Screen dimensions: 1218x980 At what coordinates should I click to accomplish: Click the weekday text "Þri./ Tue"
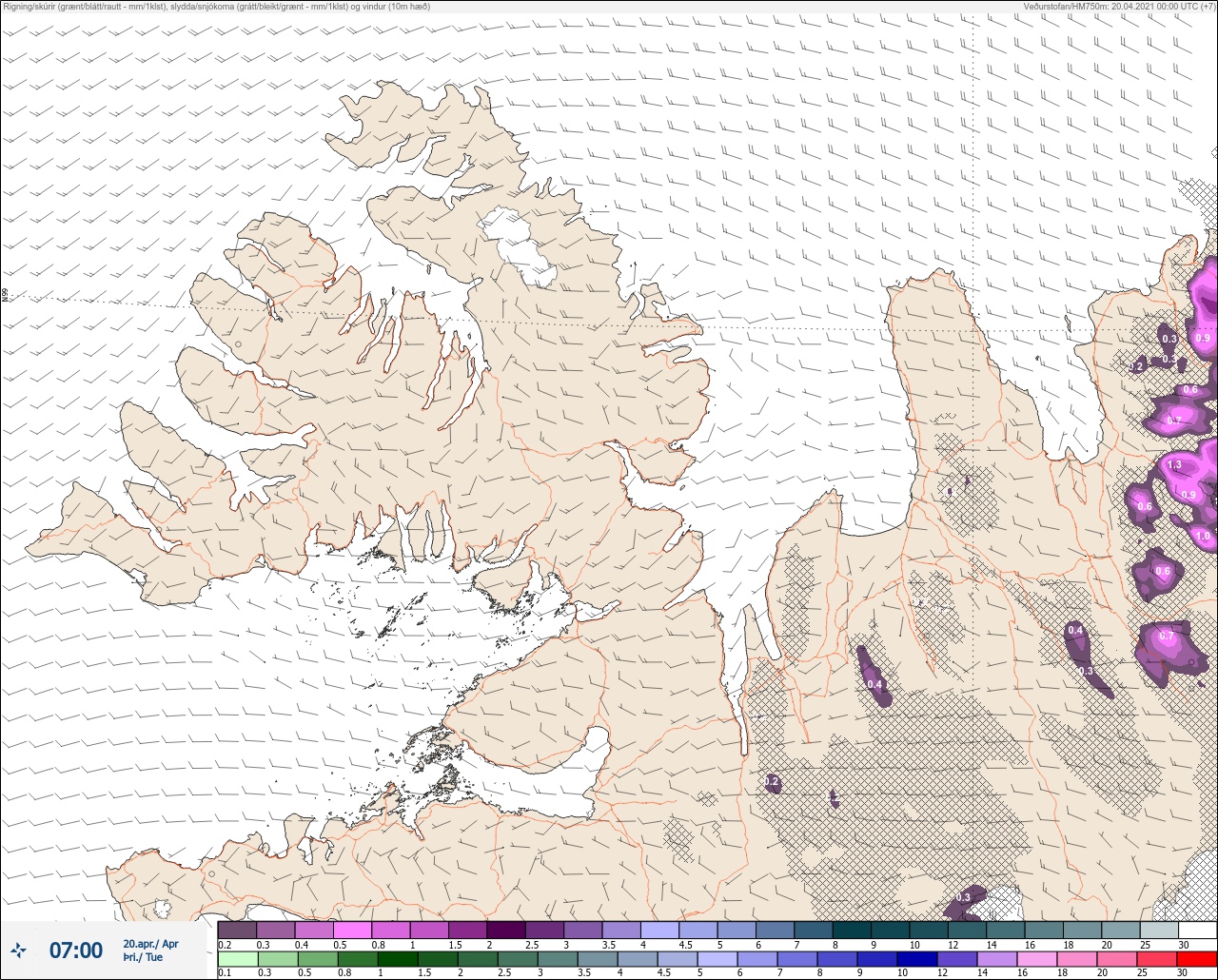point(143,957)
